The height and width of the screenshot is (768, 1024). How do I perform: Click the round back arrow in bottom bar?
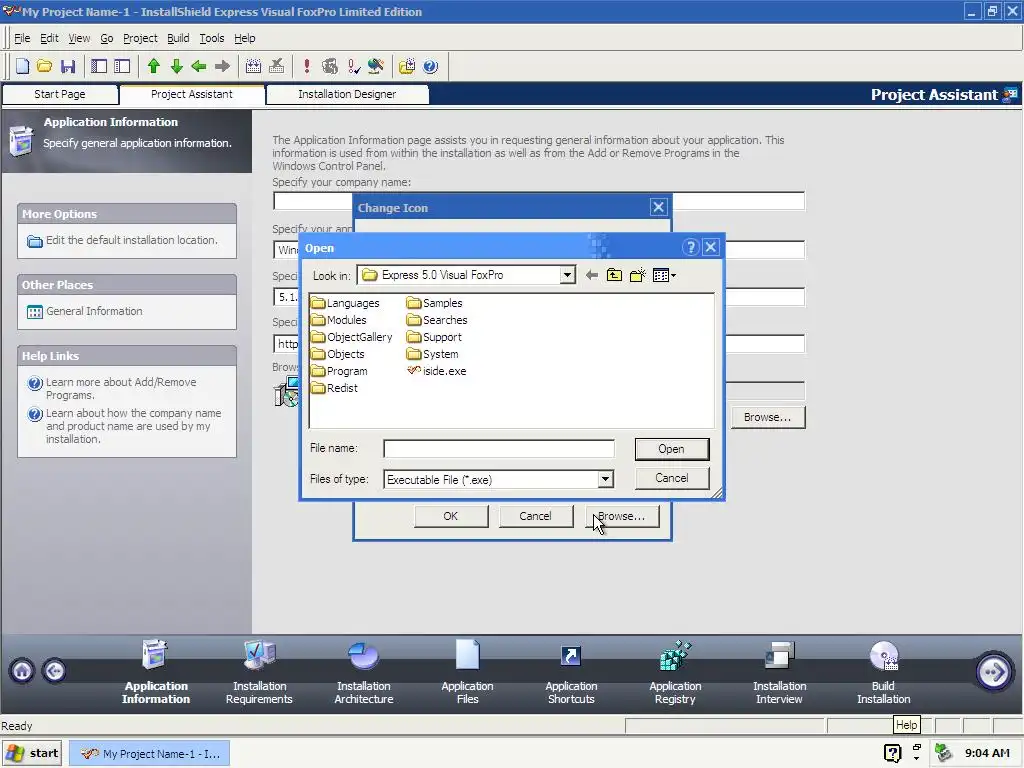(x=54, y=671)
